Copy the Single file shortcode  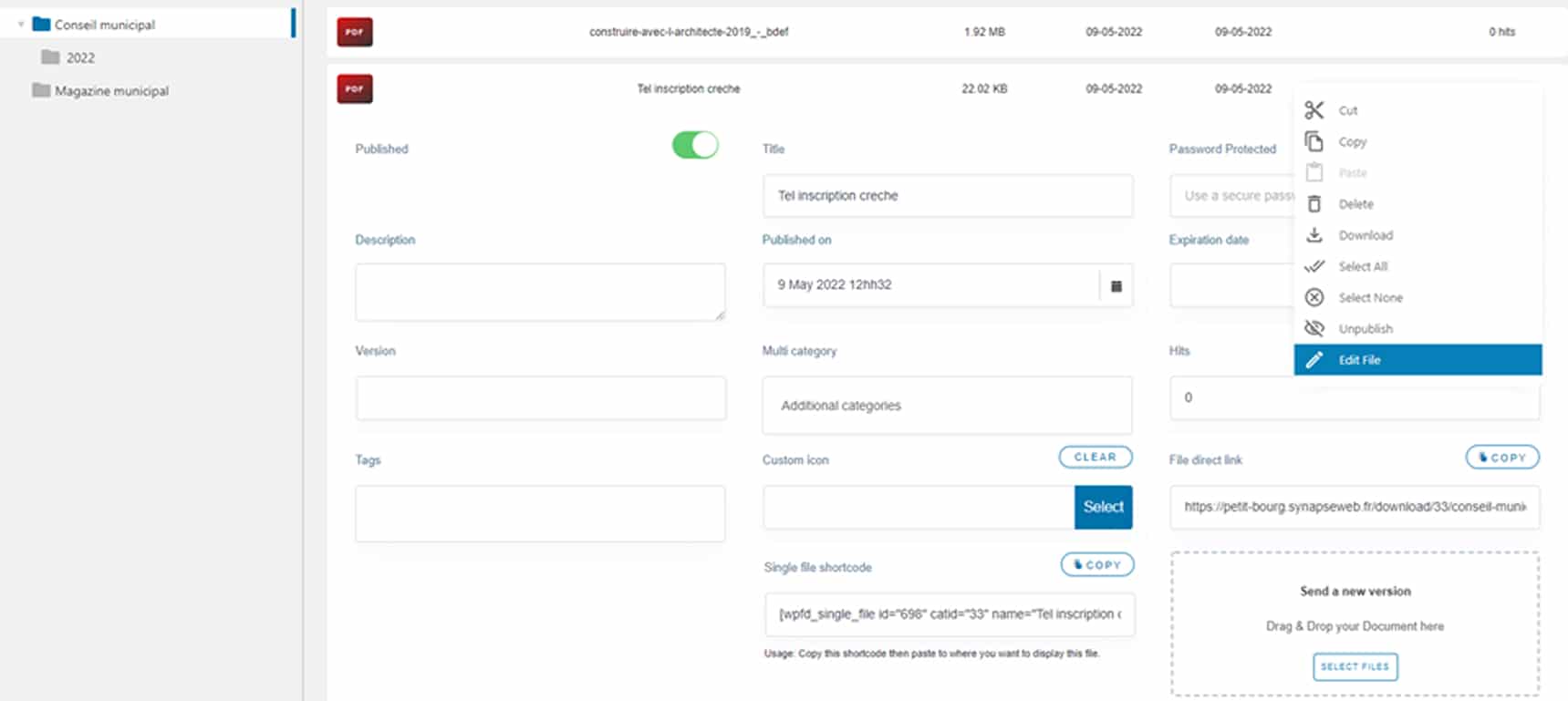click(1097, 564)
